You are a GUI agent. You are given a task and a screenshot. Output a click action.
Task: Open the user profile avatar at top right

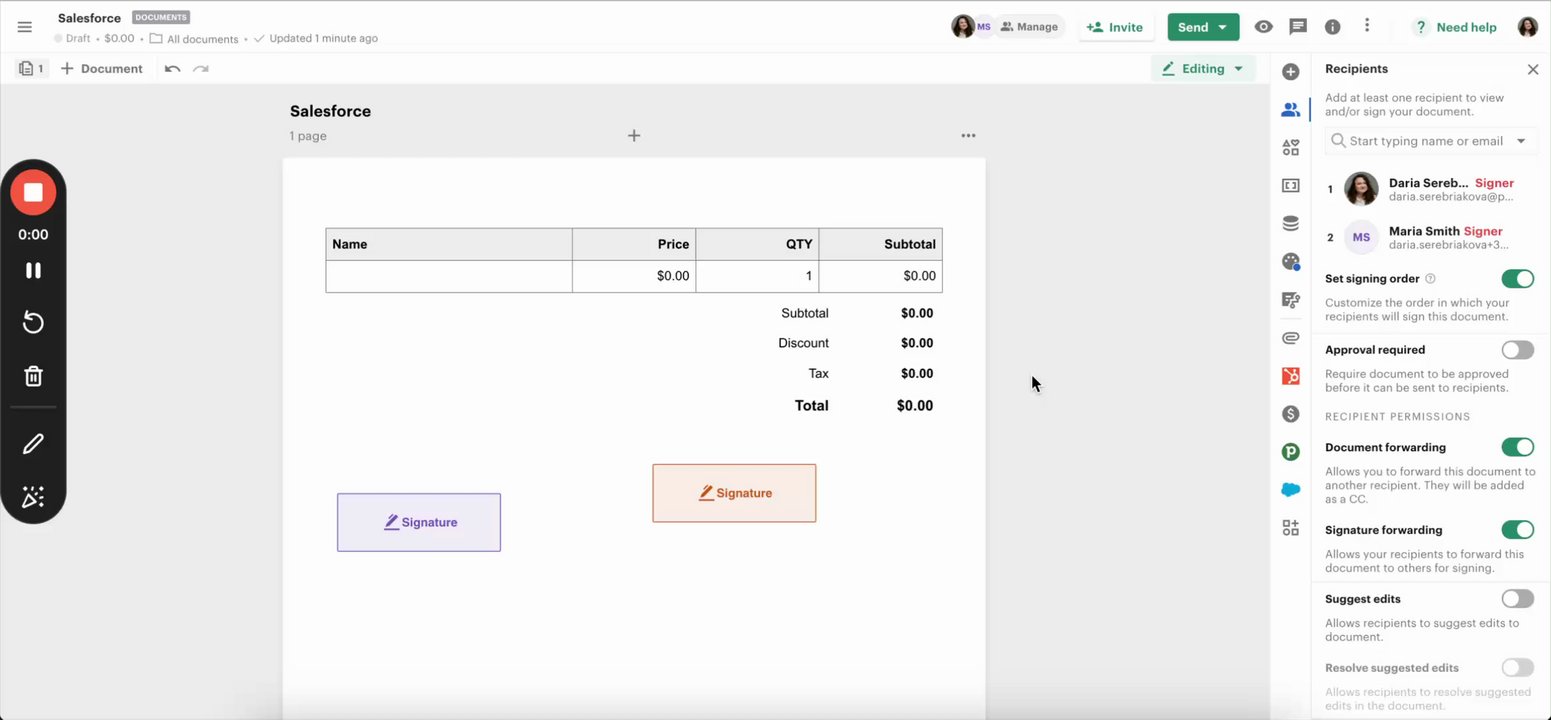[x=1528, y=27]
